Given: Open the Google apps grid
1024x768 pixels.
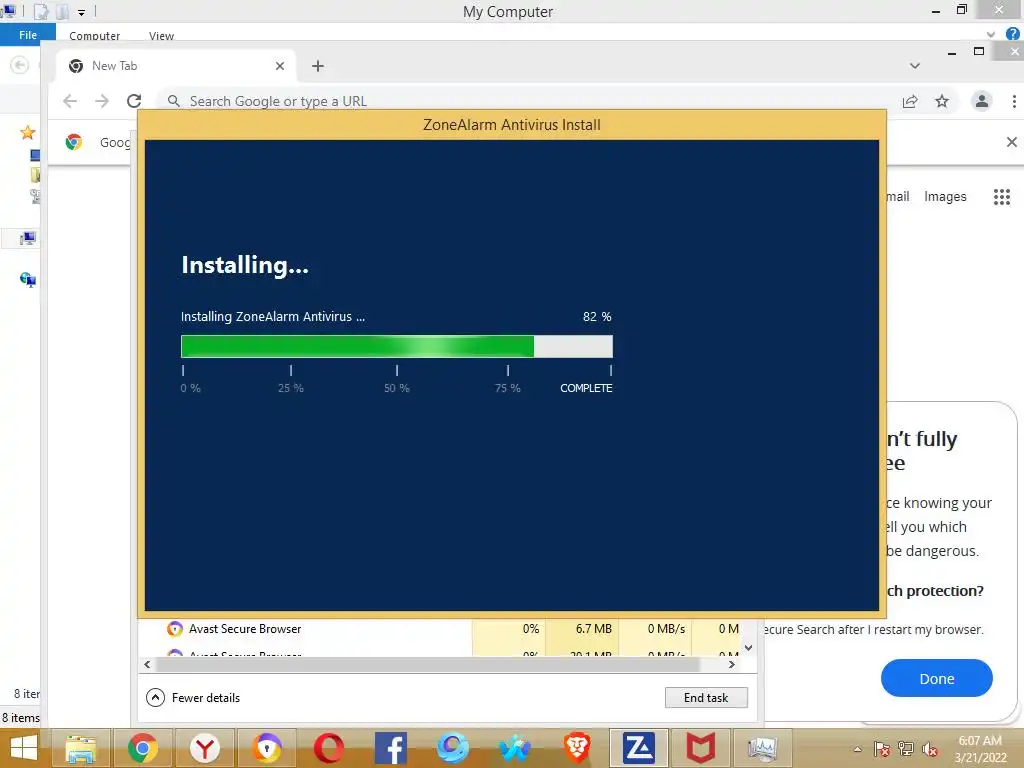Looking at the screenshot, I should click(x=1002, y=197).
